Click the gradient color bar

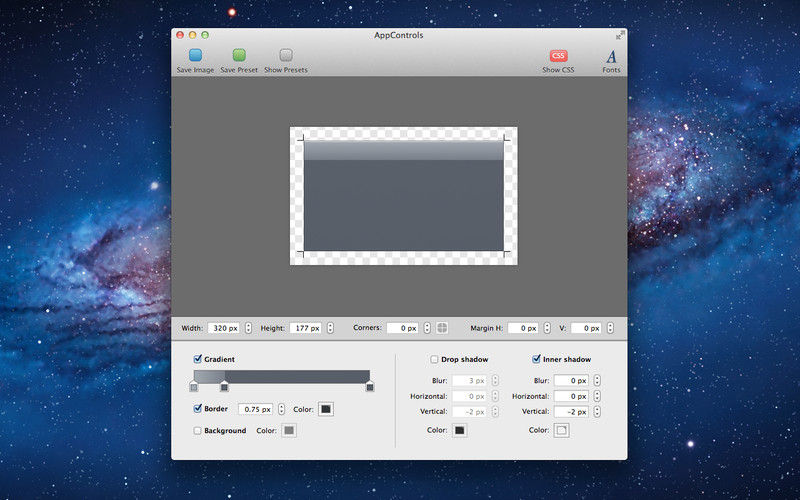click(x=282, y=377)
